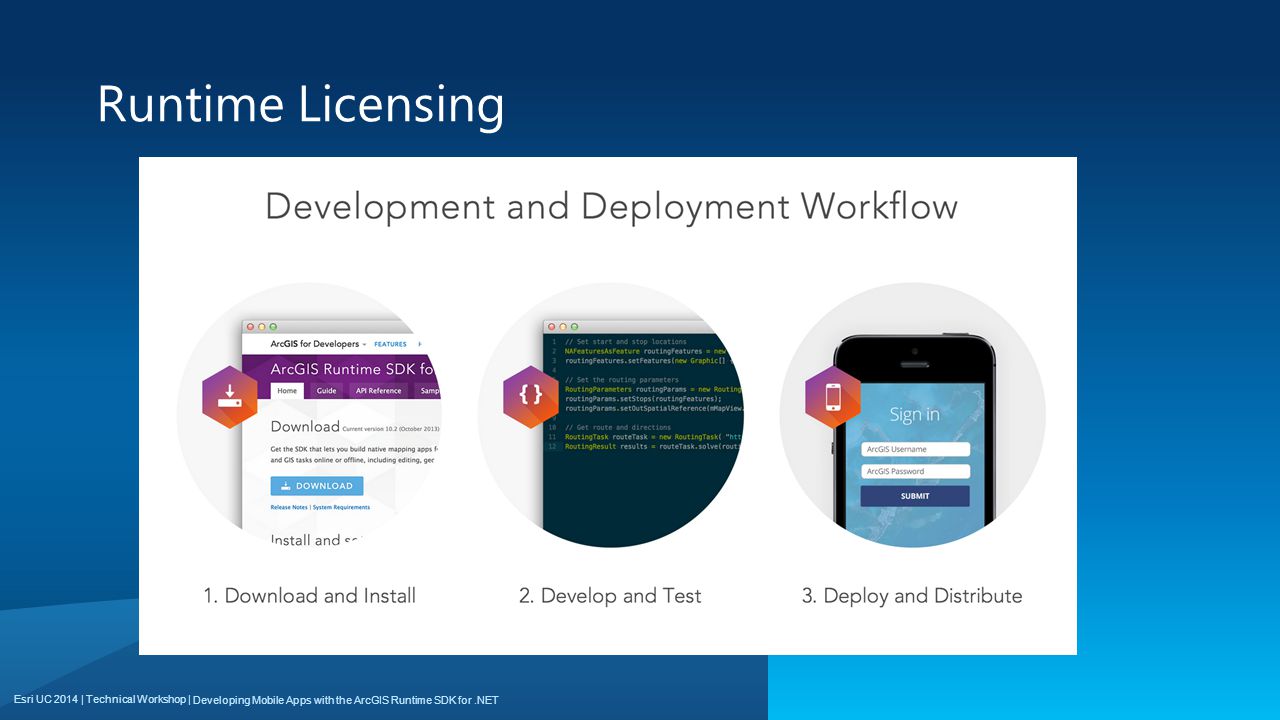
Task: Click the Runtime Licensing slide title
Action: (x=300, y=105)
